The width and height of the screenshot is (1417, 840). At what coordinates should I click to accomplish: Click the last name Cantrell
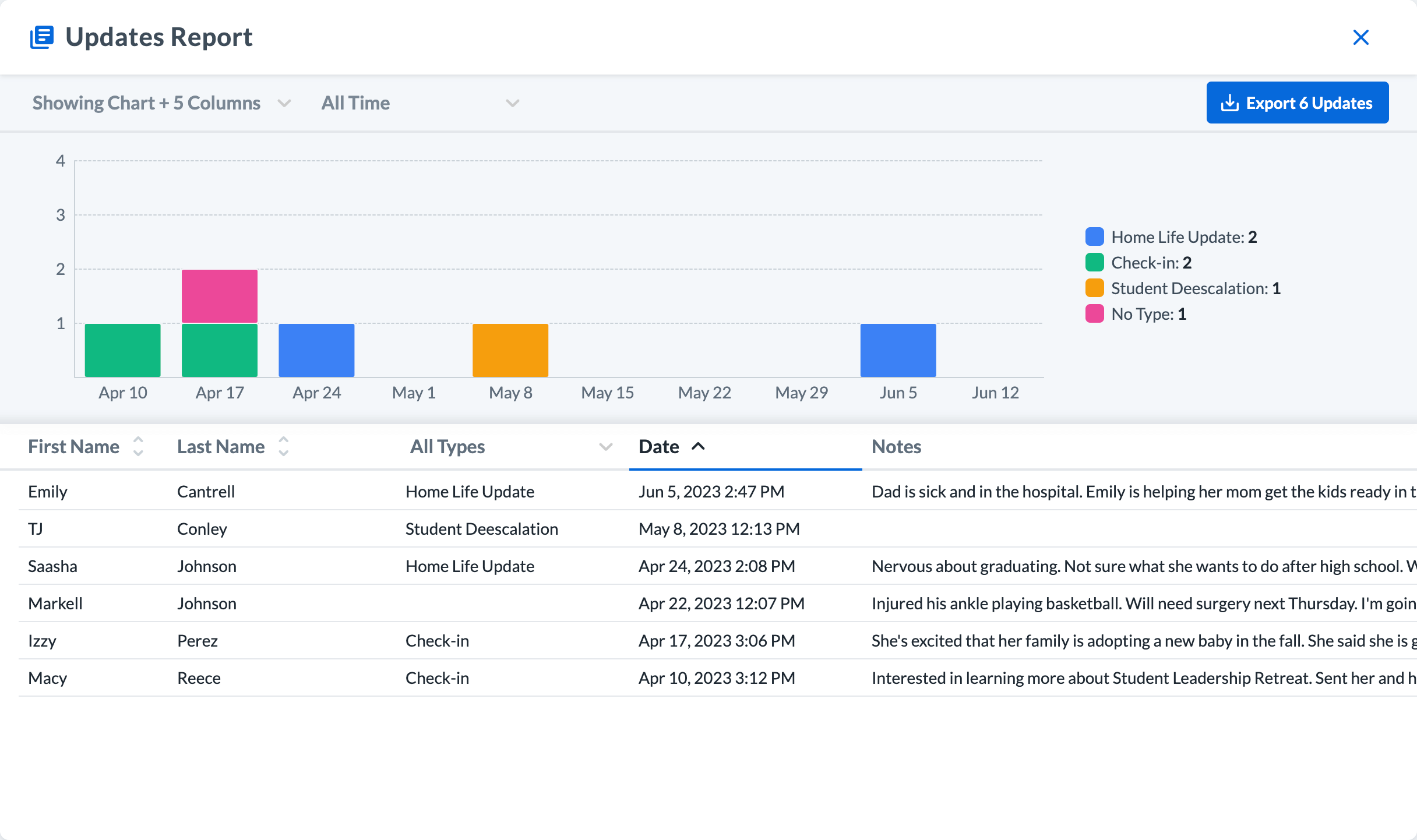click(206, 492)
